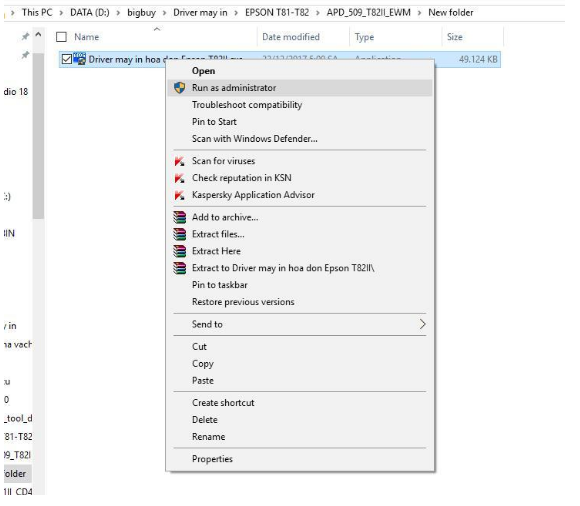Click Kaspersky icon beside Kaspersky Application Advisor
Viewport: 580px width, 506px height.
(x=179, y=195)
